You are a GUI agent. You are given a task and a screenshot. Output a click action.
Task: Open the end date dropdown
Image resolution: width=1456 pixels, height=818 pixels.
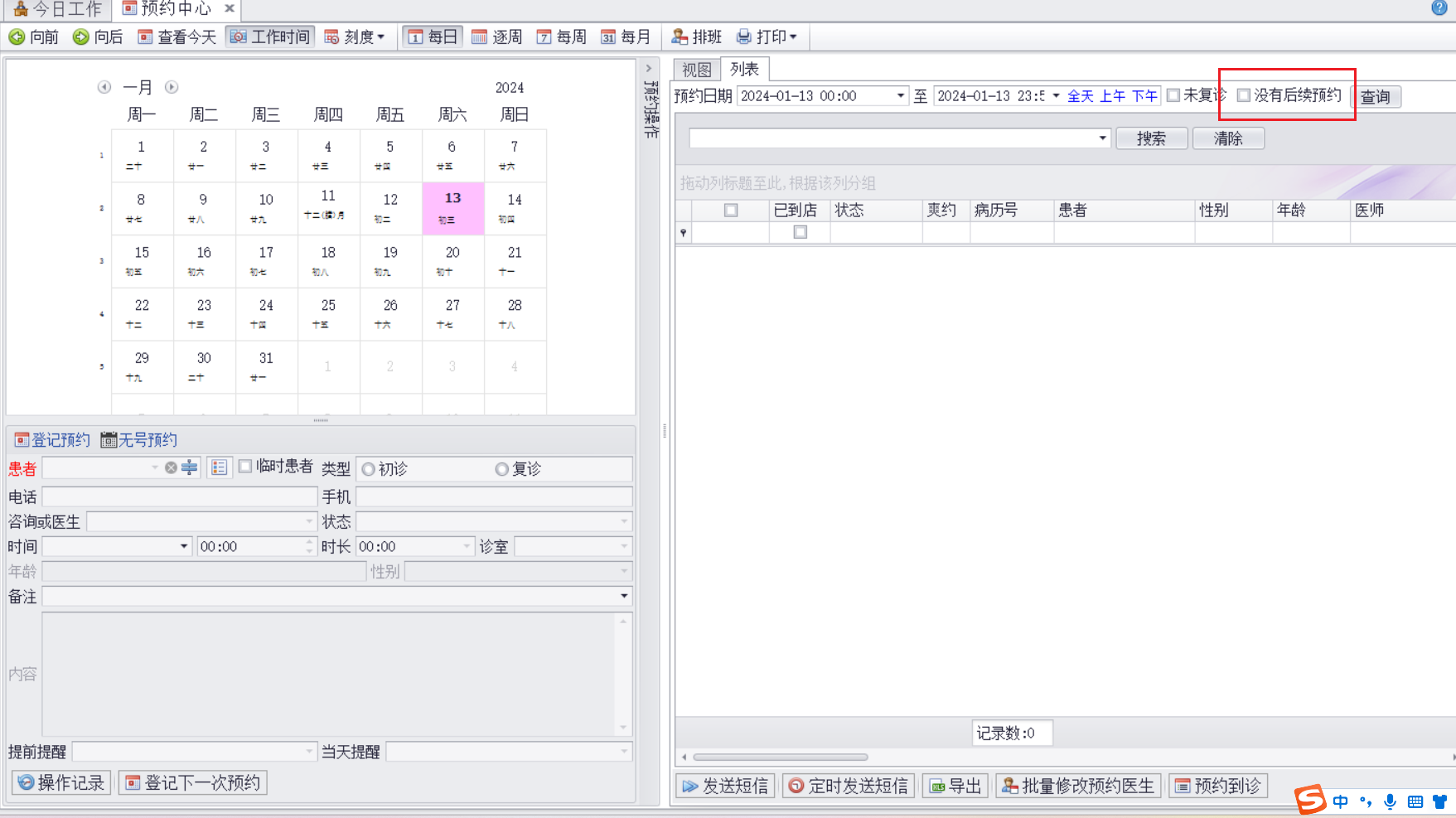point(1056,96)
